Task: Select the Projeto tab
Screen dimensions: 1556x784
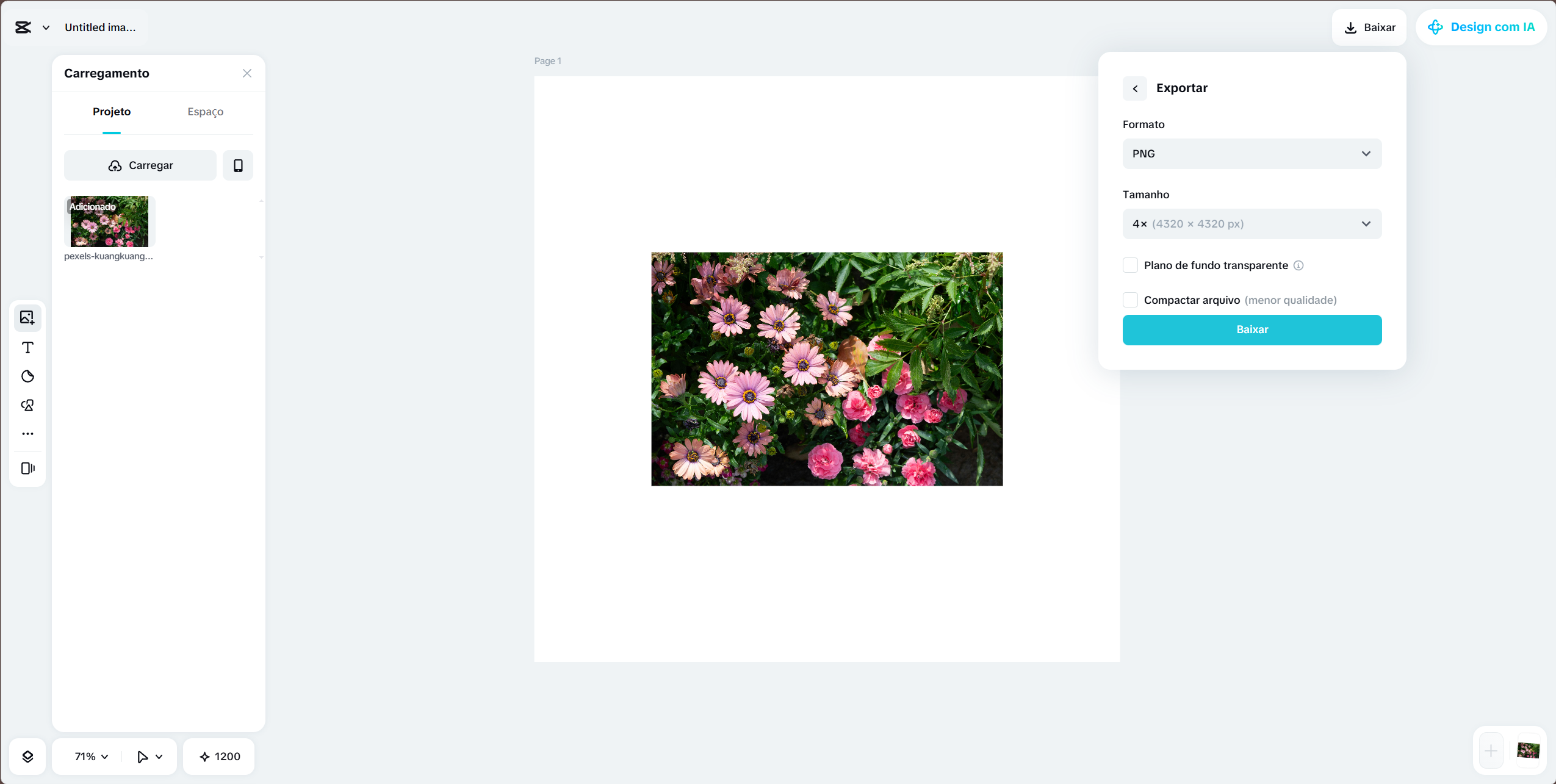Action: 112,112
